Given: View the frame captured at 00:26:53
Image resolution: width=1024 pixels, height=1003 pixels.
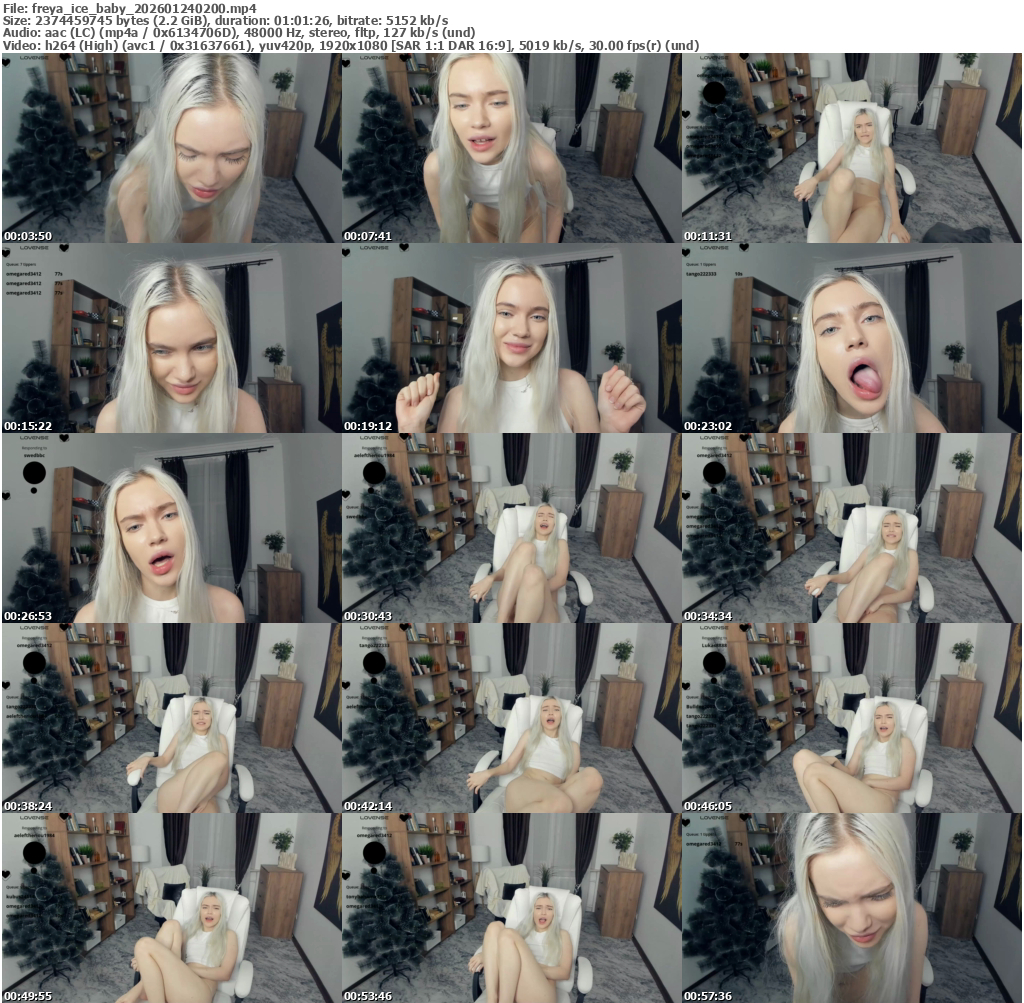Looking at the screenshot, I should pyautogui.click(x=171, y=528).
